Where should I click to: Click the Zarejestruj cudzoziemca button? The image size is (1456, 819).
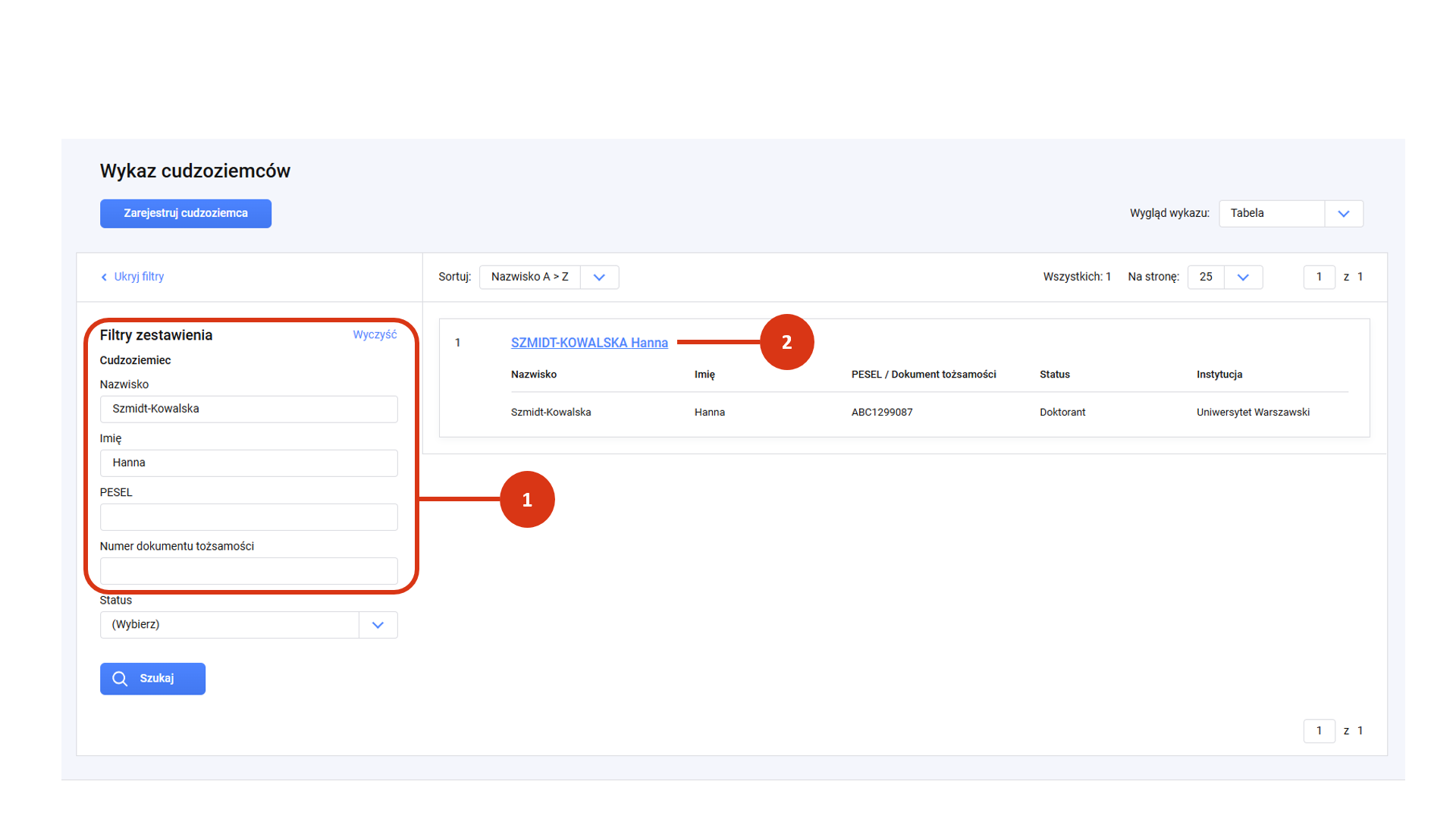[x=185, y=213]
